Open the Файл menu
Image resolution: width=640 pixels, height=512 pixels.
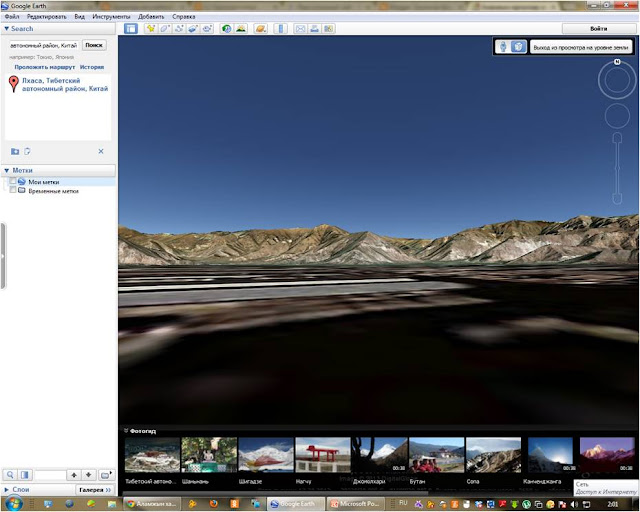click(x=12, y=17)
